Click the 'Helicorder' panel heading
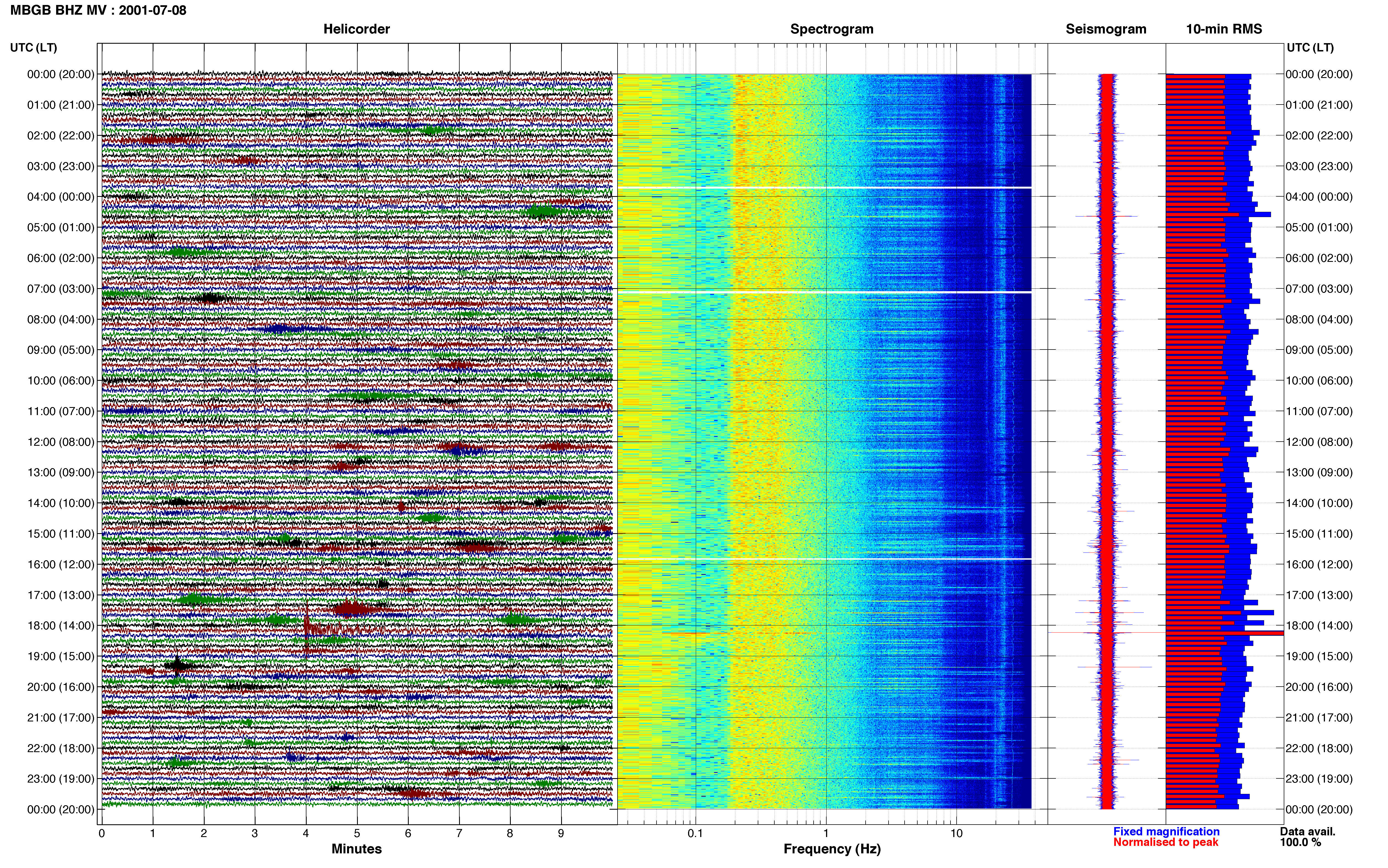Screen dimensions: 1388x868 (x=356, y=29)
